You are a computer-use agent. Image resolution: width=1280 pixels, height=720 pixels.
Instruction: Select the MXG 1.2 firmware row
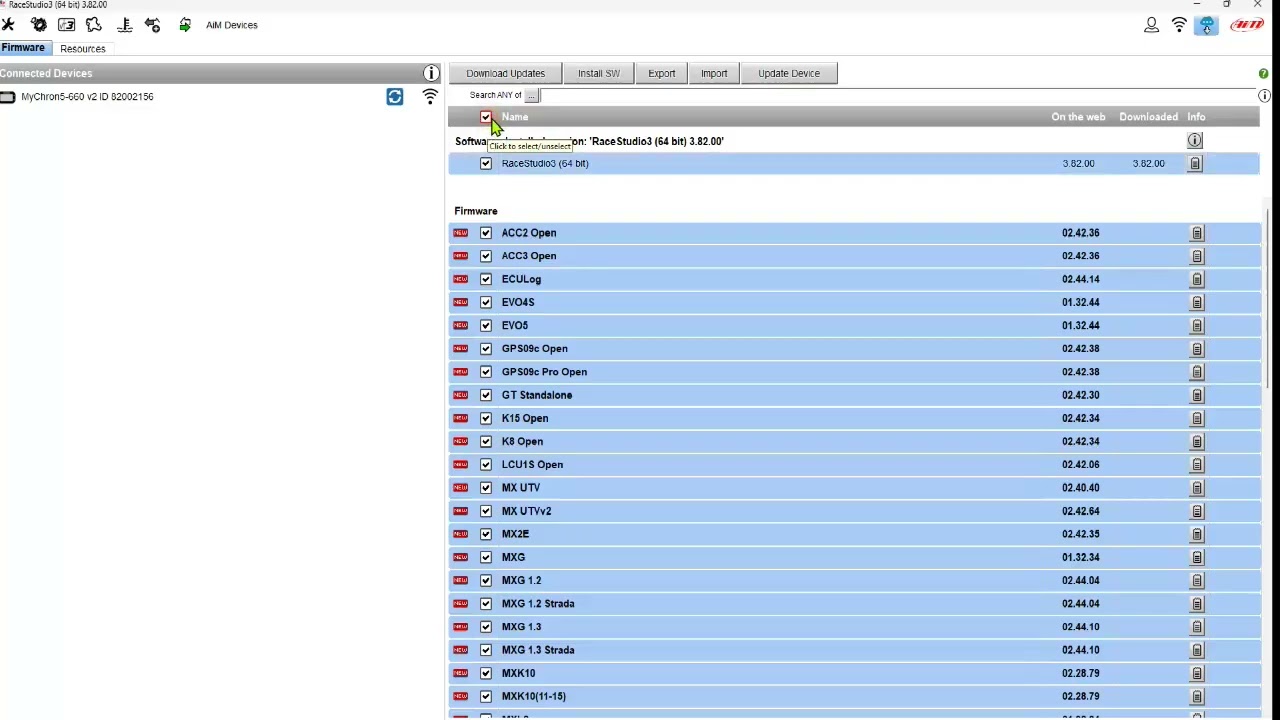click(854, 580)
